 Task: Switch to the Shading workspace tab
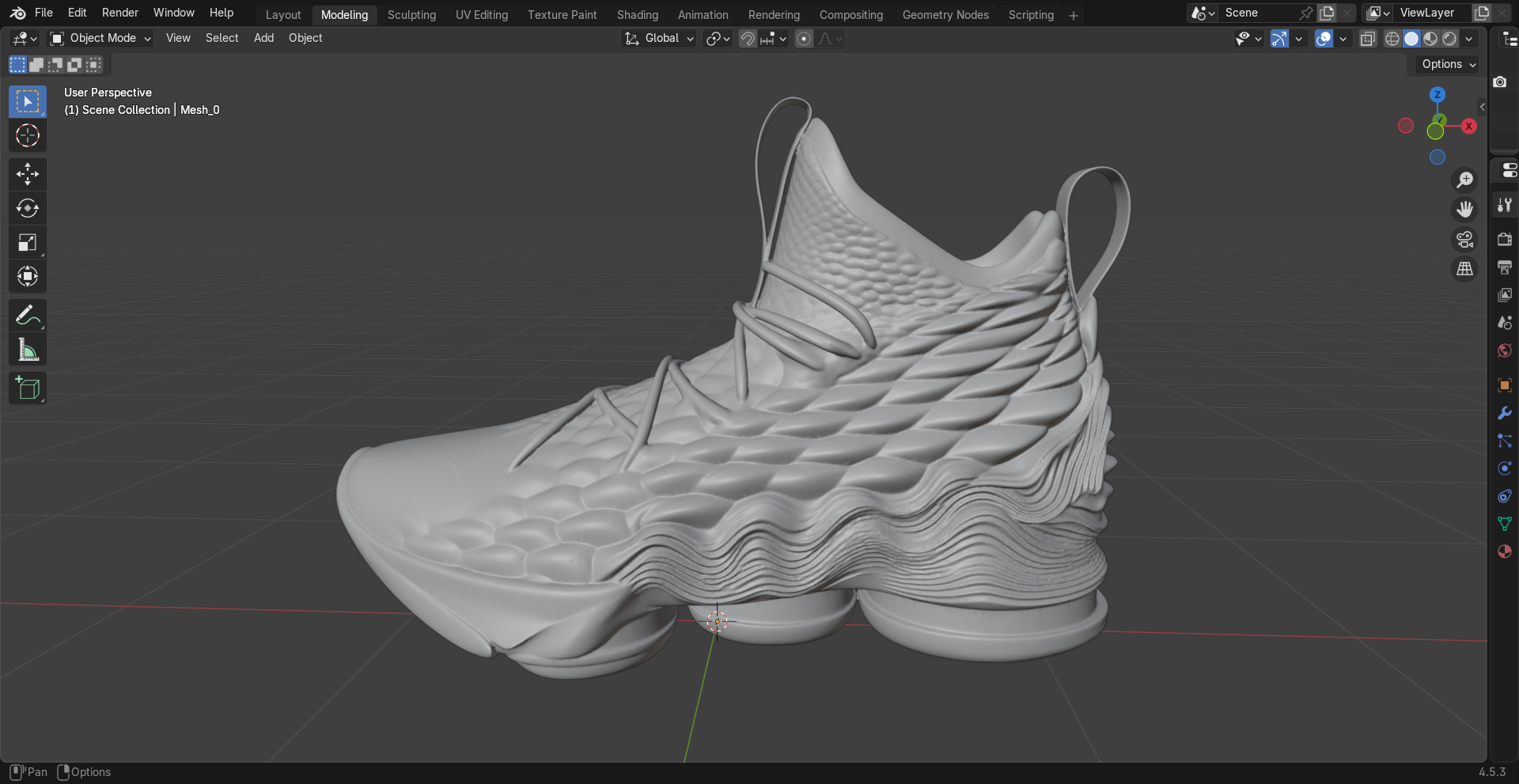click(x=638, y=15)
